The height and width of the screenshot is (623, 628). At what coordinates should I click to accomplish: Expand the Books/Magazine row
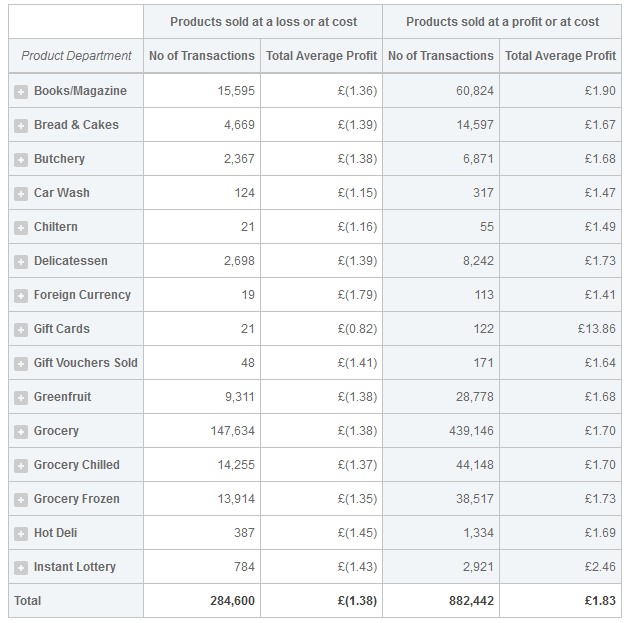tap(21, 92)
